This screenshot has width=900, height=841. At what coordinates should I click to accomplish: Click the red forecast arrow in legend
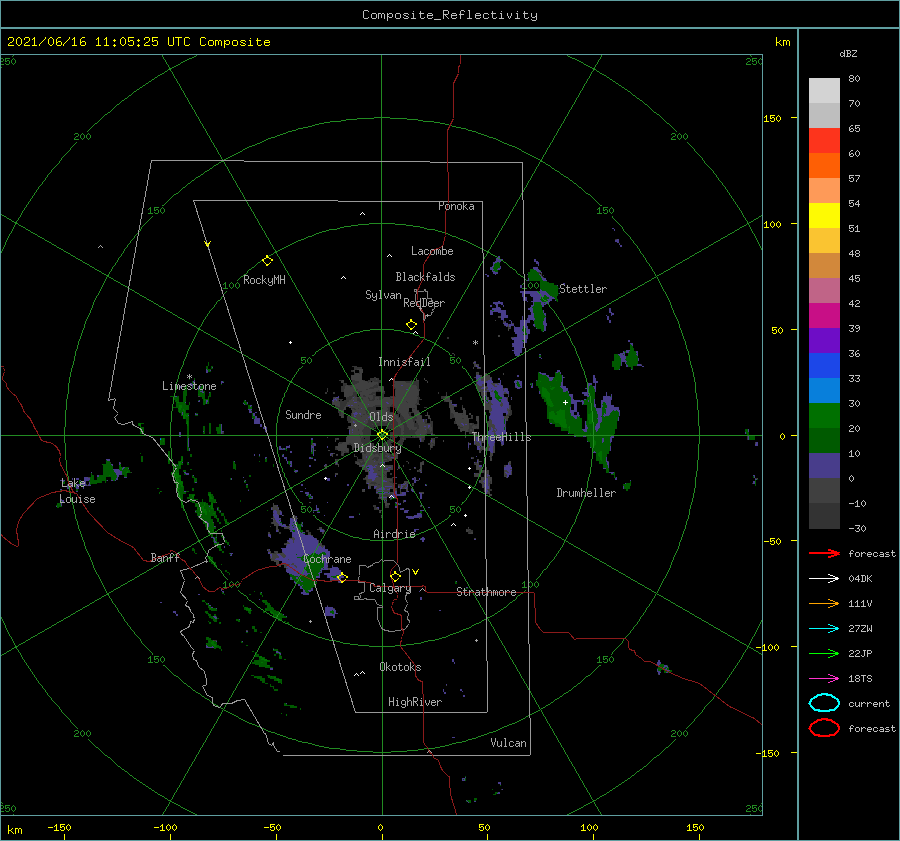[824, 553]
